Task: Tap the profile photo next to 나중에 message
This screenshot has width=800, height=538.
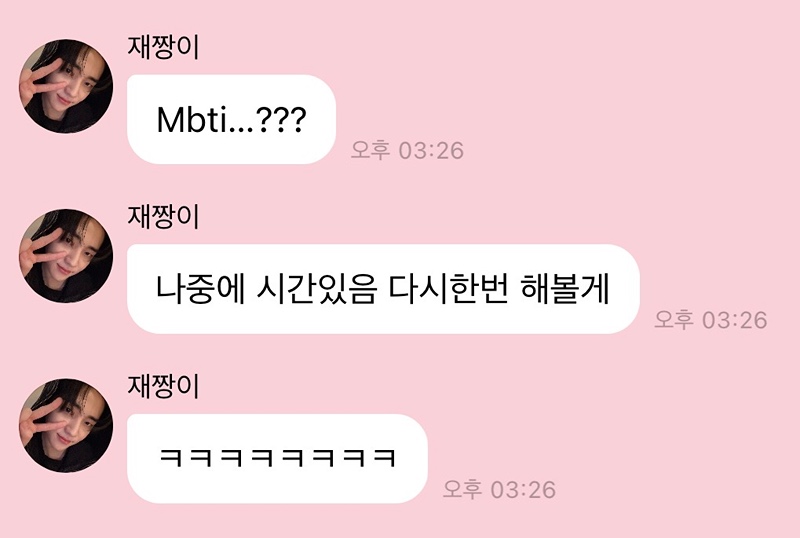Action: pyautogui.click(x=66, y=256)
